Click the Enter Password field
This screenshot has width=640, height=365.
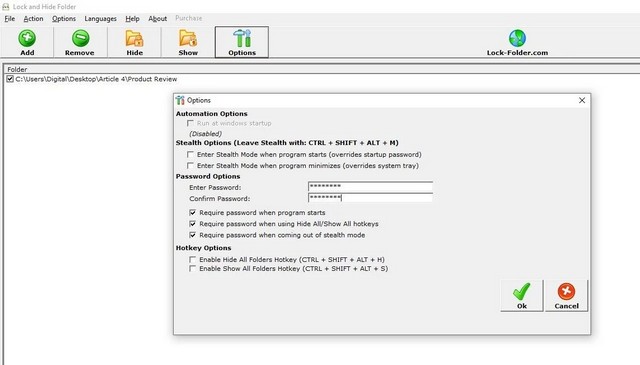click(370, 187)
